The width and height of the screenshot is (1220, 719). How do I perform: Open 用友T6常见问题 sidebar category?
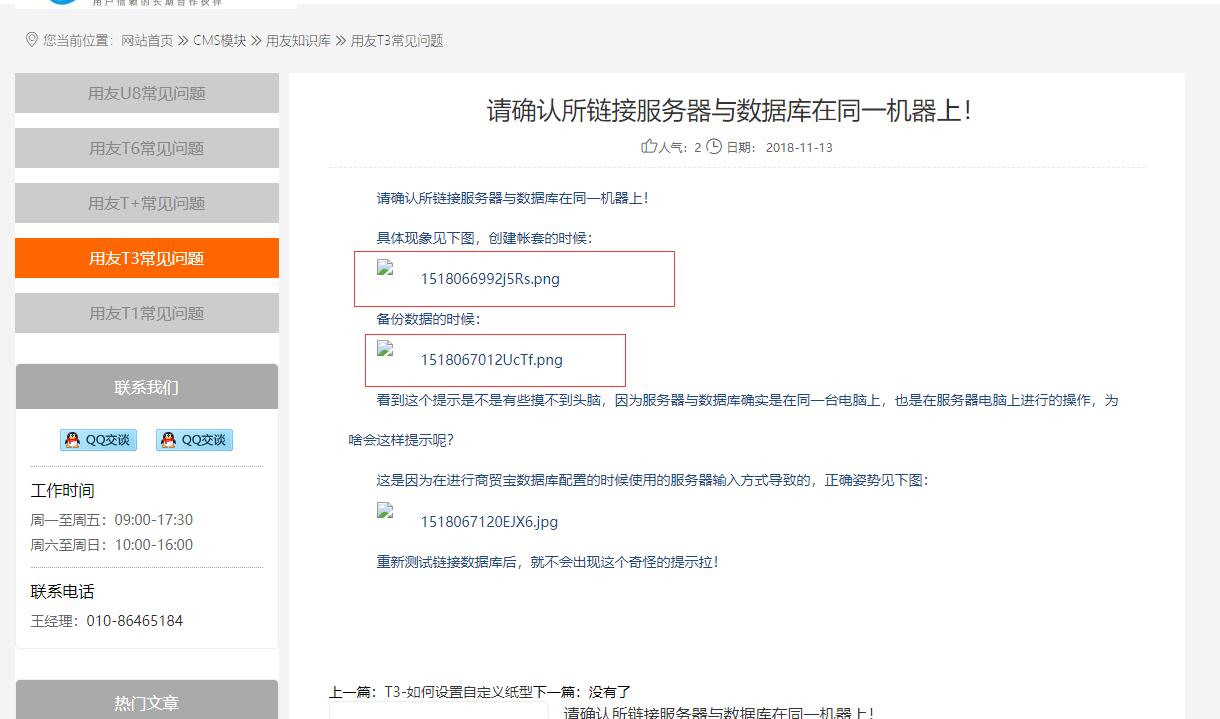147,149
